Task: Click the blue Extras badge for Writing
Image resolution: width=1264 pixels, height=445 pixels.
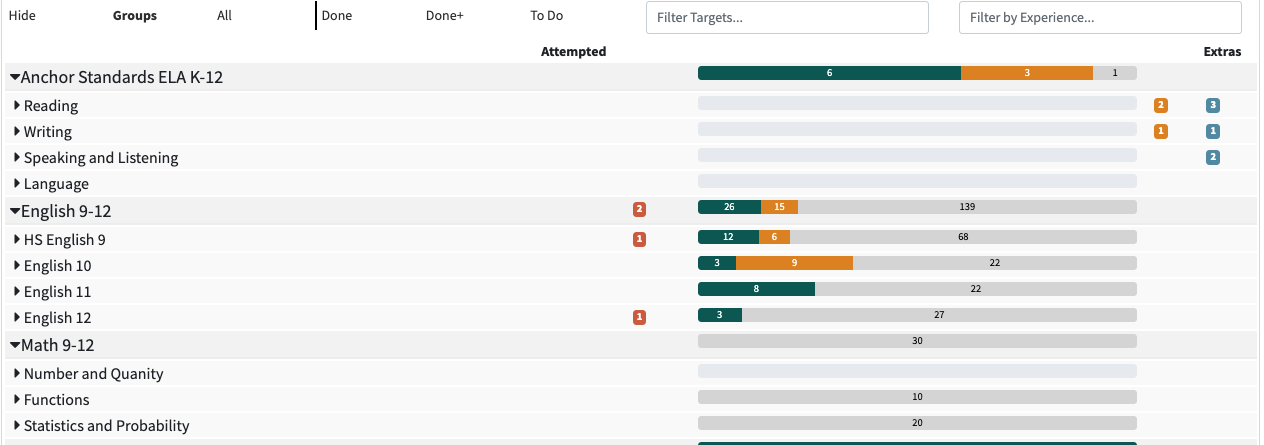Action: pyautogui.click(x=1213, y=131)
